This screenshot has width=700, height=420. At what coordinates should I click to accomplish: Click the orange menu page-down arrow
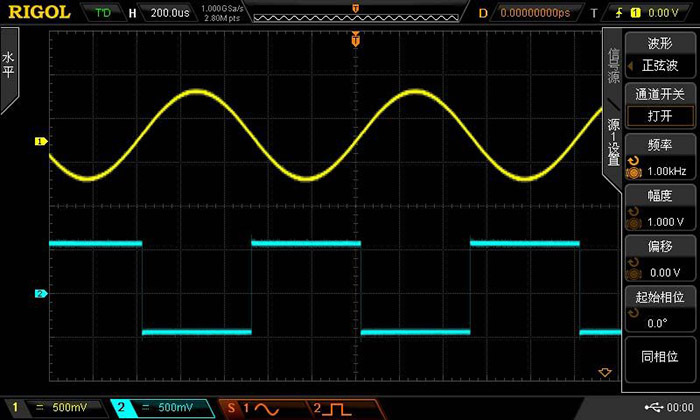click(603, 372)
